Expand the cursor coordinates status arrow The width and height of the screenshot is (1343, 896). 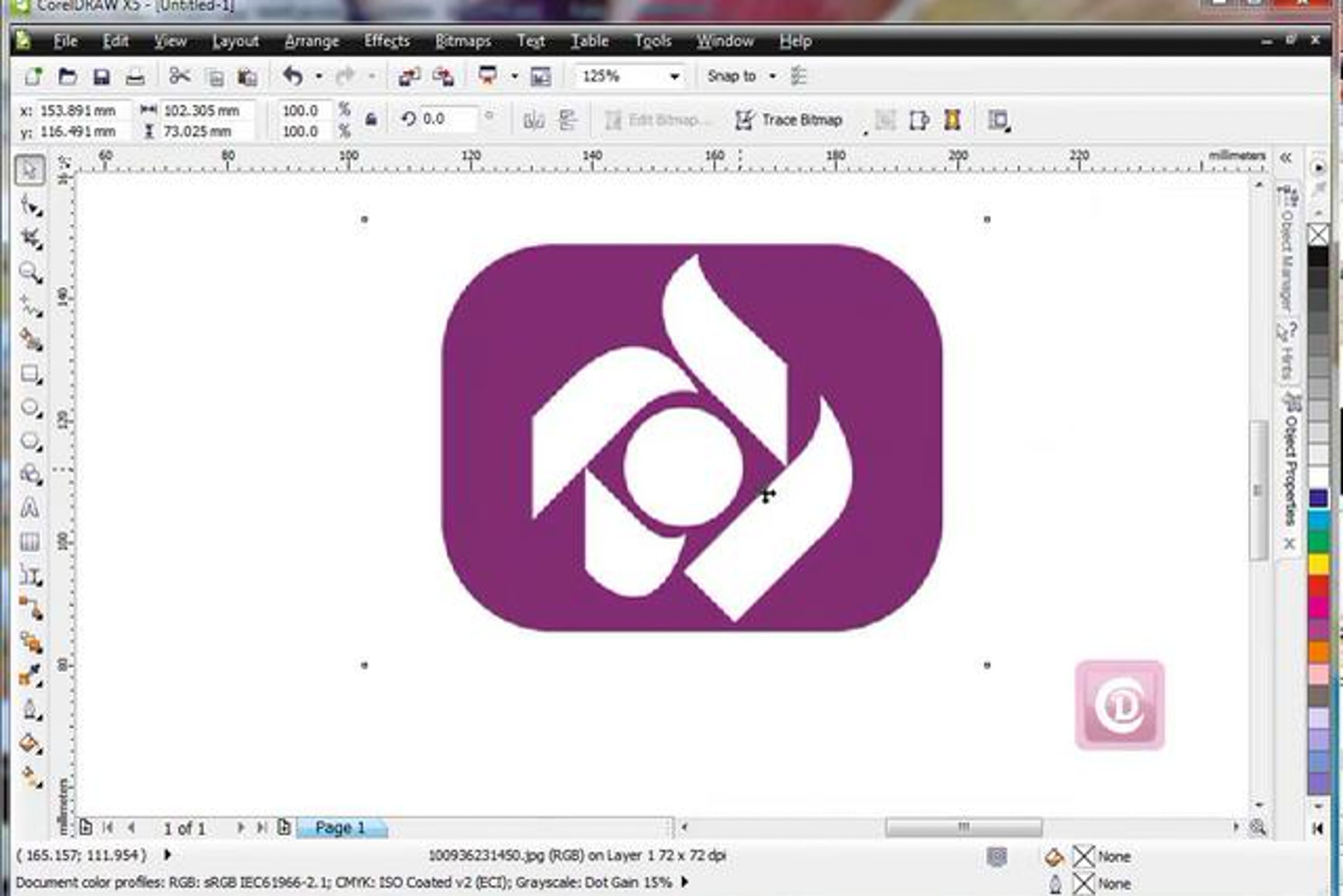pos(167,855)
